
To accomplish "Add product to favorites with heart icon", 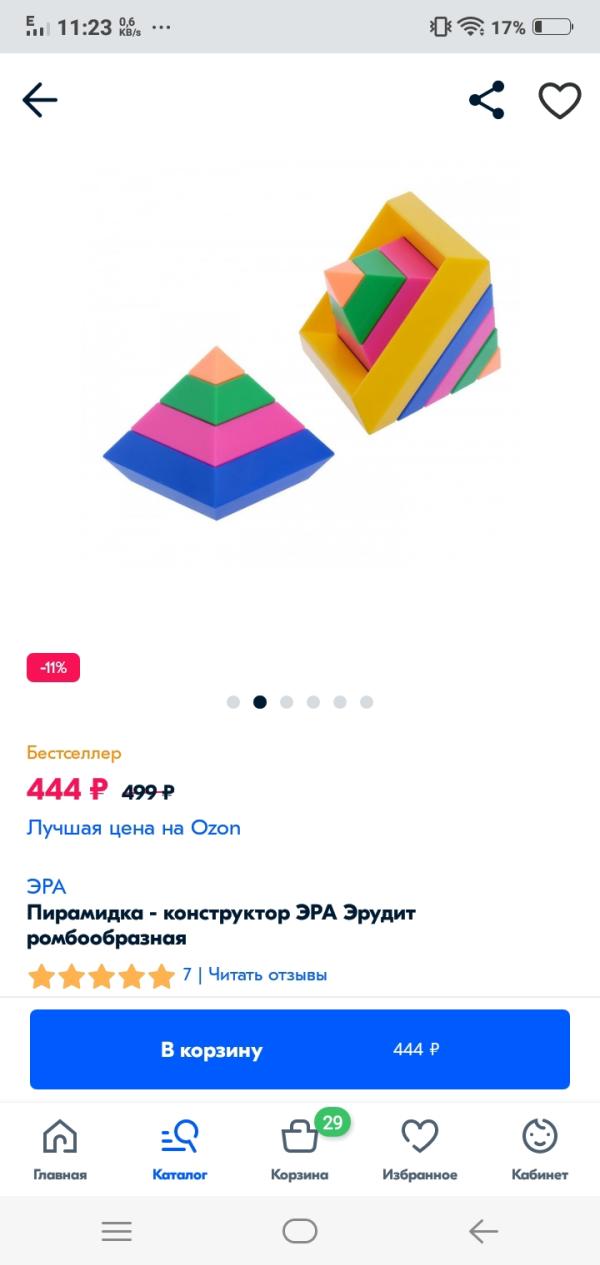I will click(560, 100).
